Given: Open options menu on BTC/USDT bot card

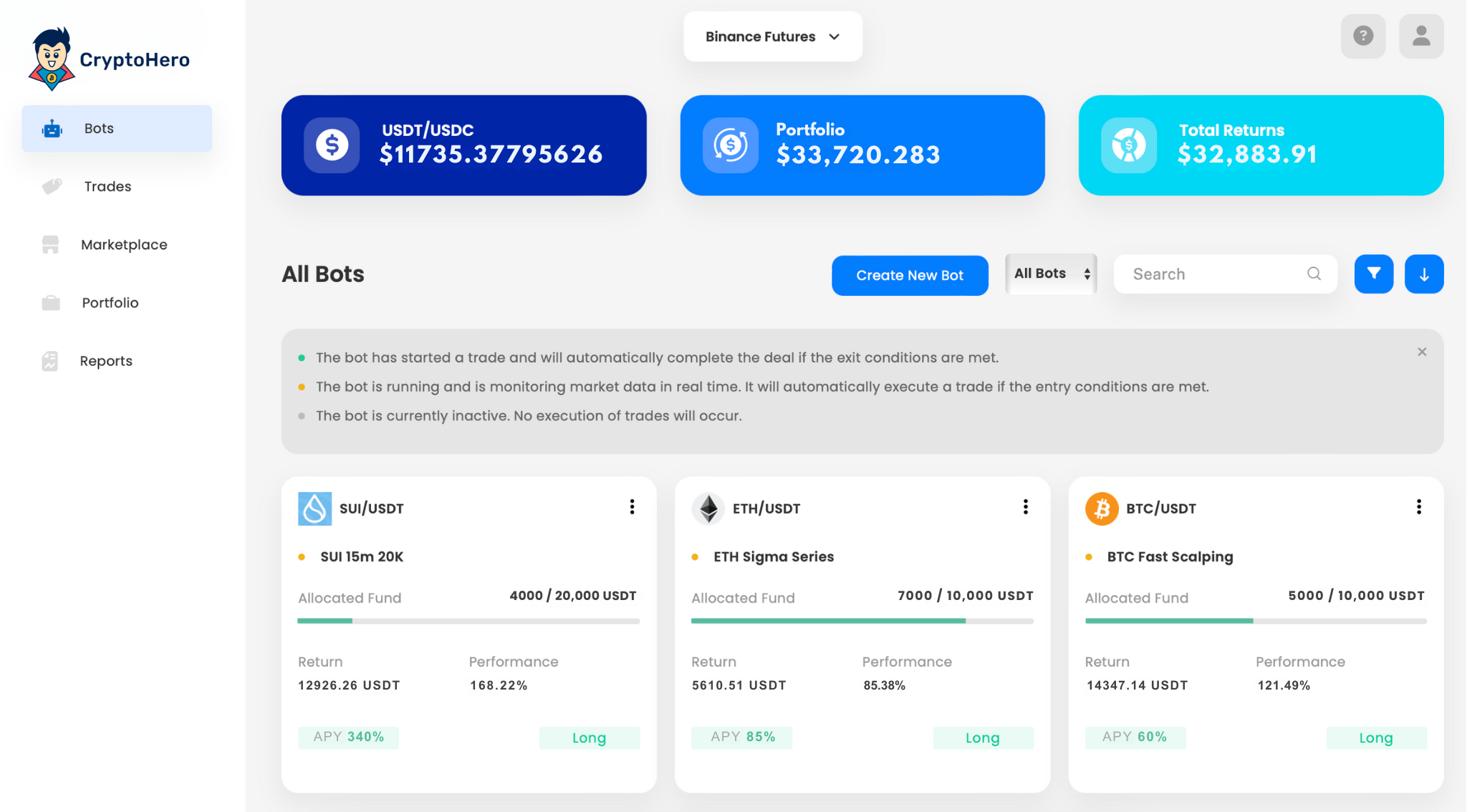Looking at the screenshot, I should pyautogui.click(x=1419, y=507).
